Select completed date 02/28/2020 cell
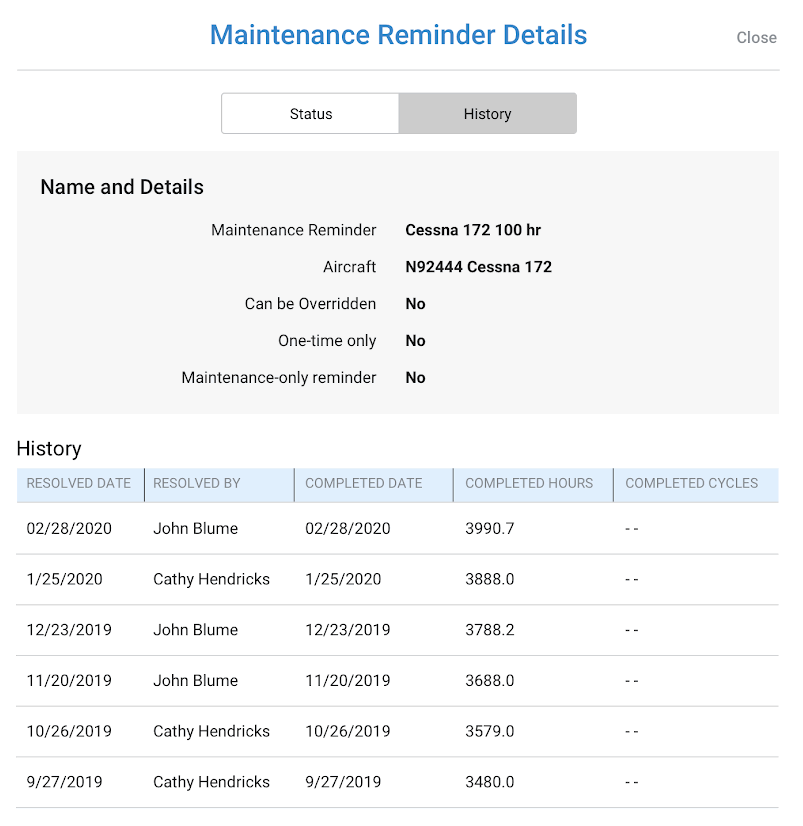 (348, 528)
